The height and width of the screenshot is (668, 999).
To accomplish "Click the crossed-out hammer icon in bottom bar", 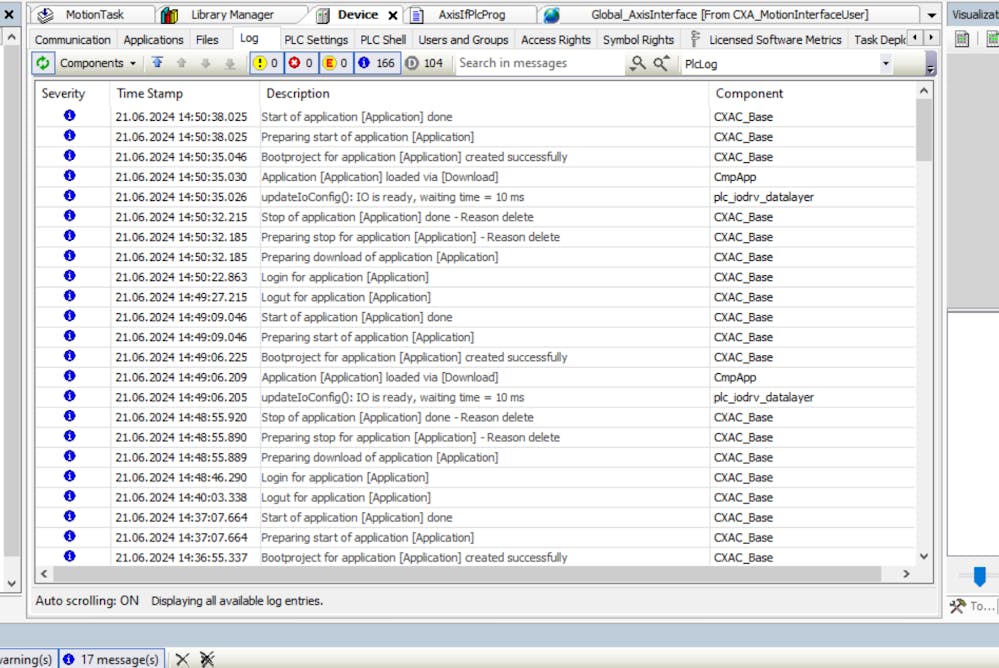I will pyautogui.click(x=207, y=659).
